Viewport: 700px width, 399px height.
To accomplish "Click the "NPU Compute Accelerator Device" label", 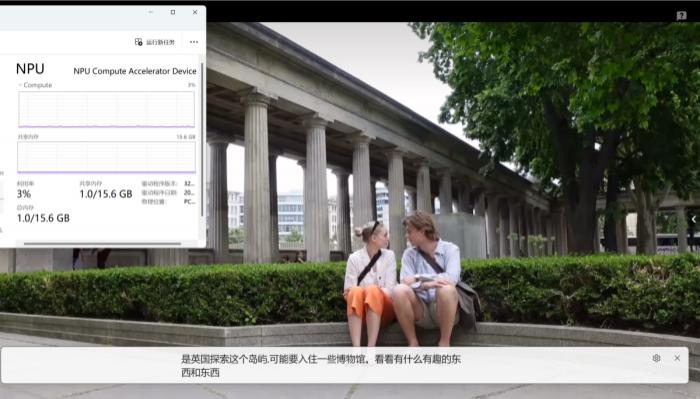I will pyautogui.click(x=135, y=71).
